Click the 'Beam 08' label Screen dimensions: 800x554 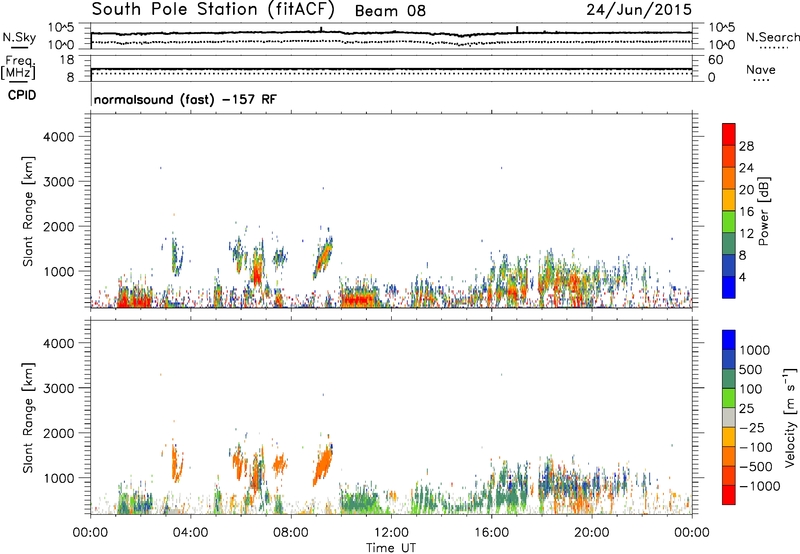coord(390,10)
